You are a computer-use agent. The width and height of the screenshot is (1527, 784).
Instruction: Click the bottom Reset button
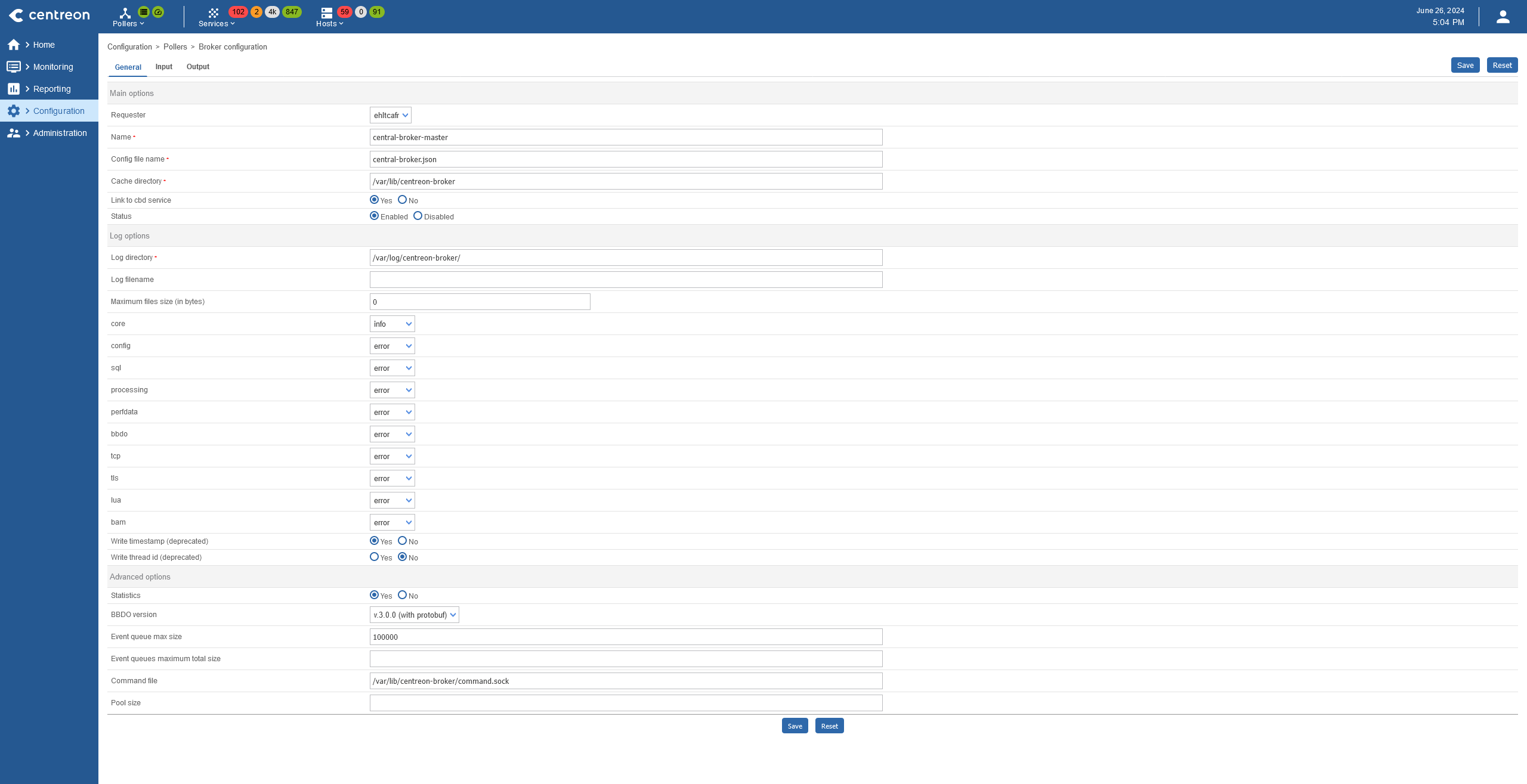click(x=829, y=726)
